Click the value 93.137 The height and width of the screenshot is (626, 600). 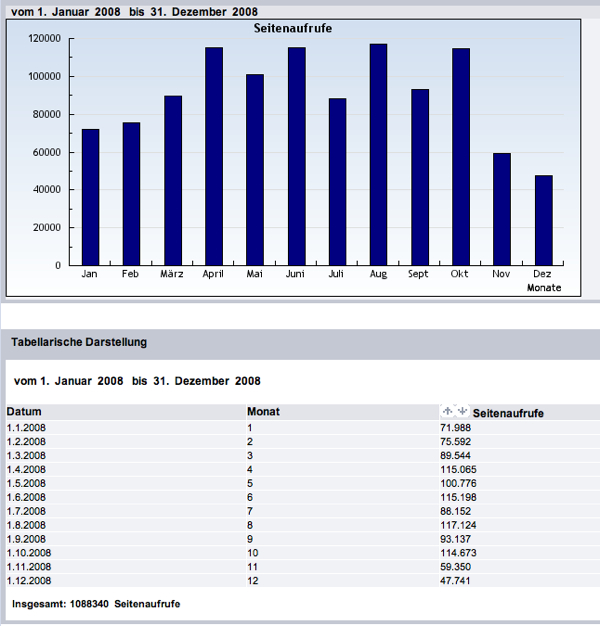455,539
